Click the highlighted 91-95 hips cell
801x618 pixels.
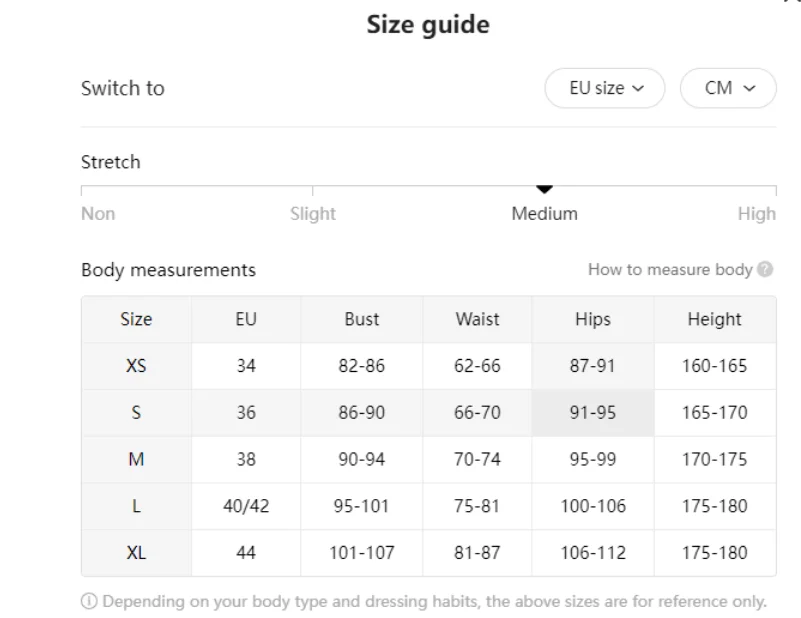coord(592,412)
